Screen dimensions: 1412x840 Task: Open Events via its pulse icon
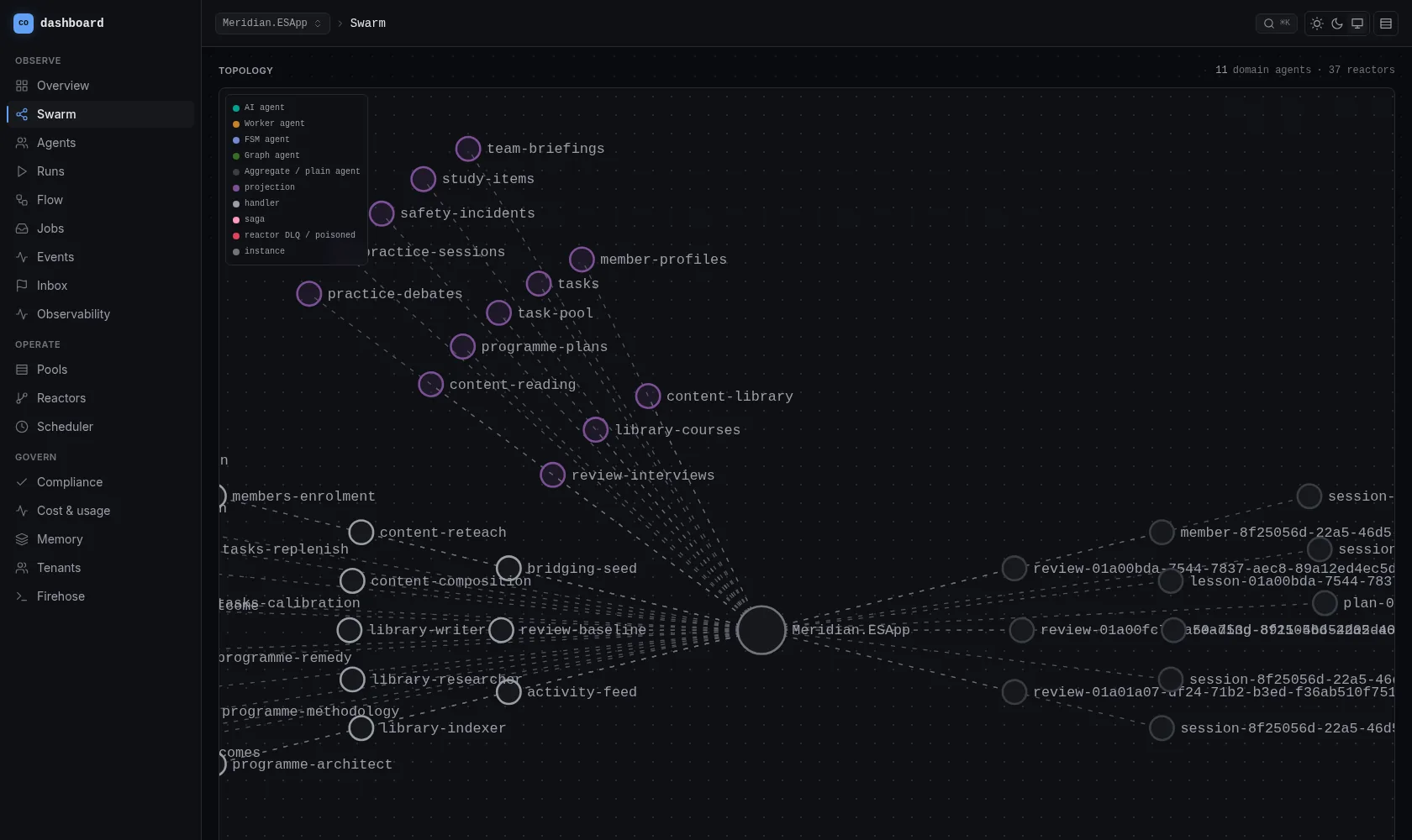22,257
